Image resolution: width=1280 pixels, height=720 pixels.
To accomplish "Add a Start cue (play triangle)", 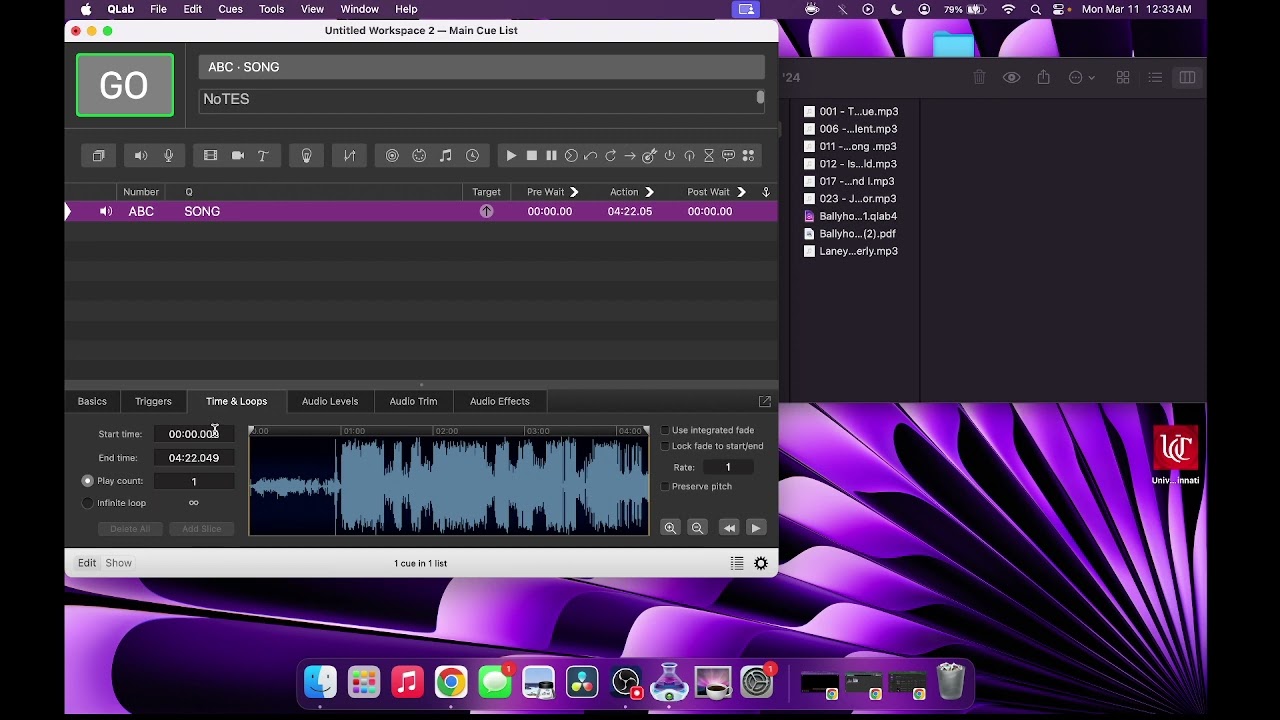I will 511,156.
